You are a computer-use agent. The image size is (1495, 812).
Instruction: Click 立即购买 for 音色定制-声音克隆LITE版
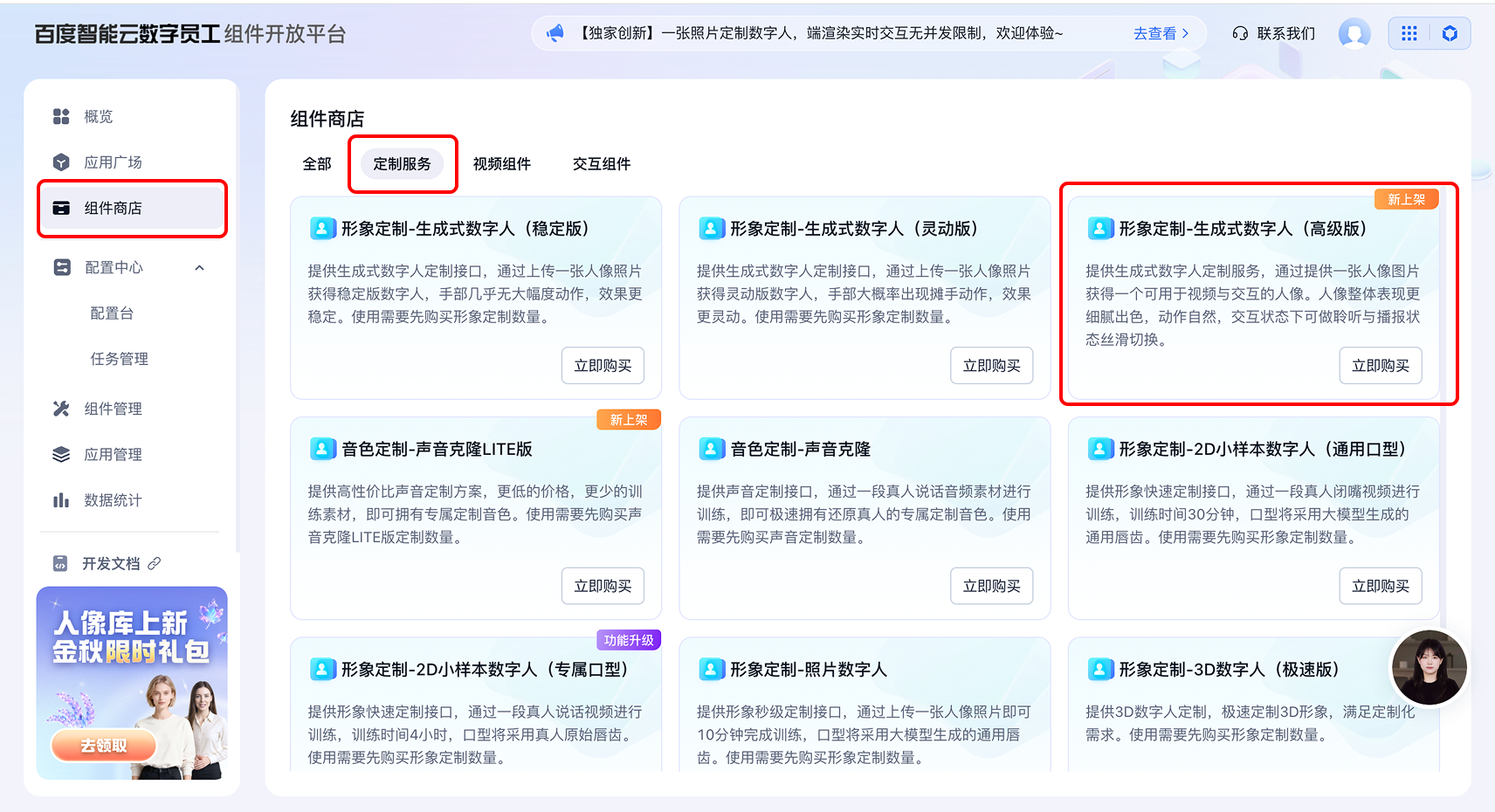coord(603,586)
